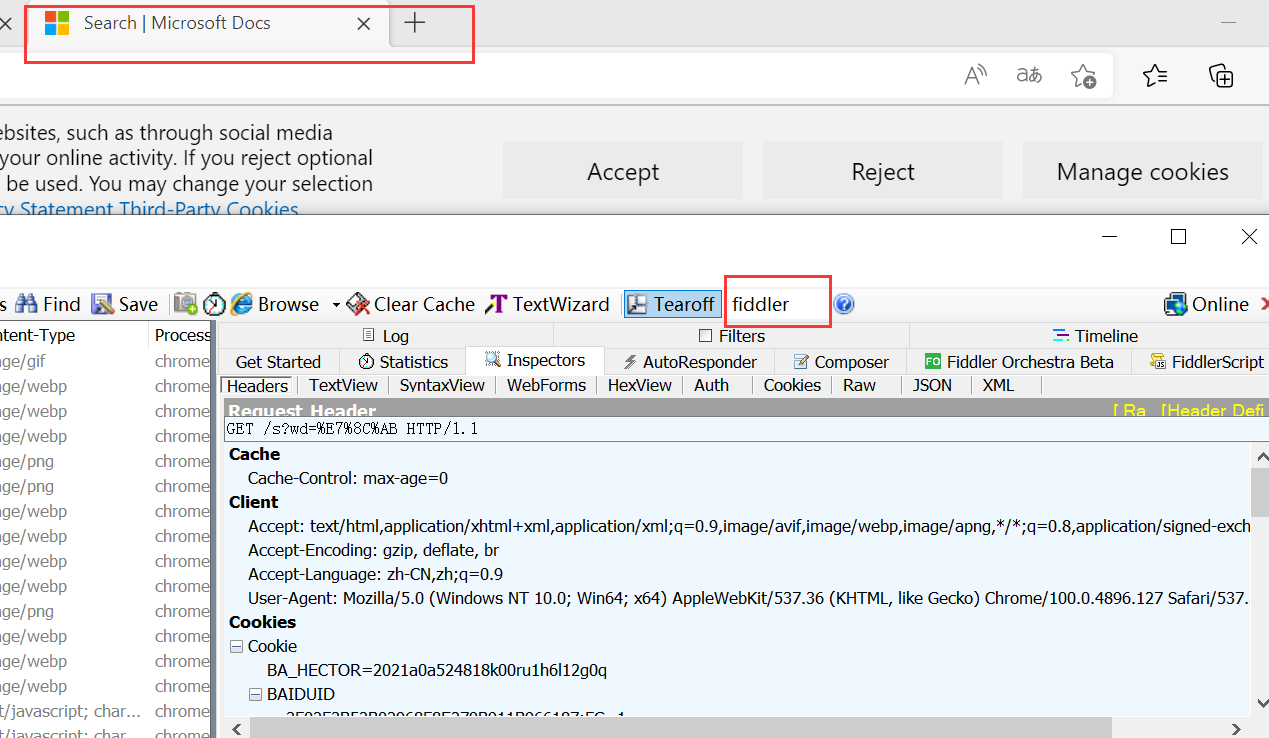Open a new browser tab
This screenshot has width=1269, height=738.
(415, 23)
